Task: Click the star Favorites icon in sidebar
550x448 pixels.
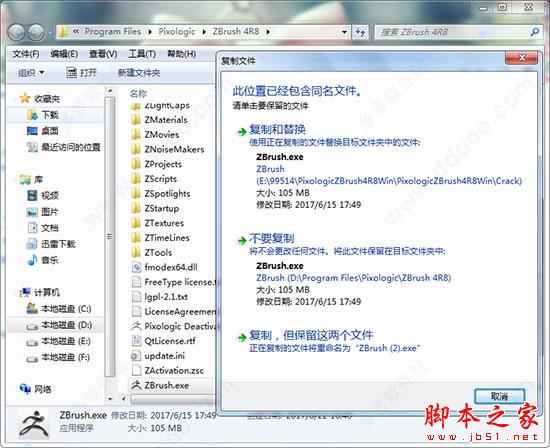Action: click(x=25, y=98)
